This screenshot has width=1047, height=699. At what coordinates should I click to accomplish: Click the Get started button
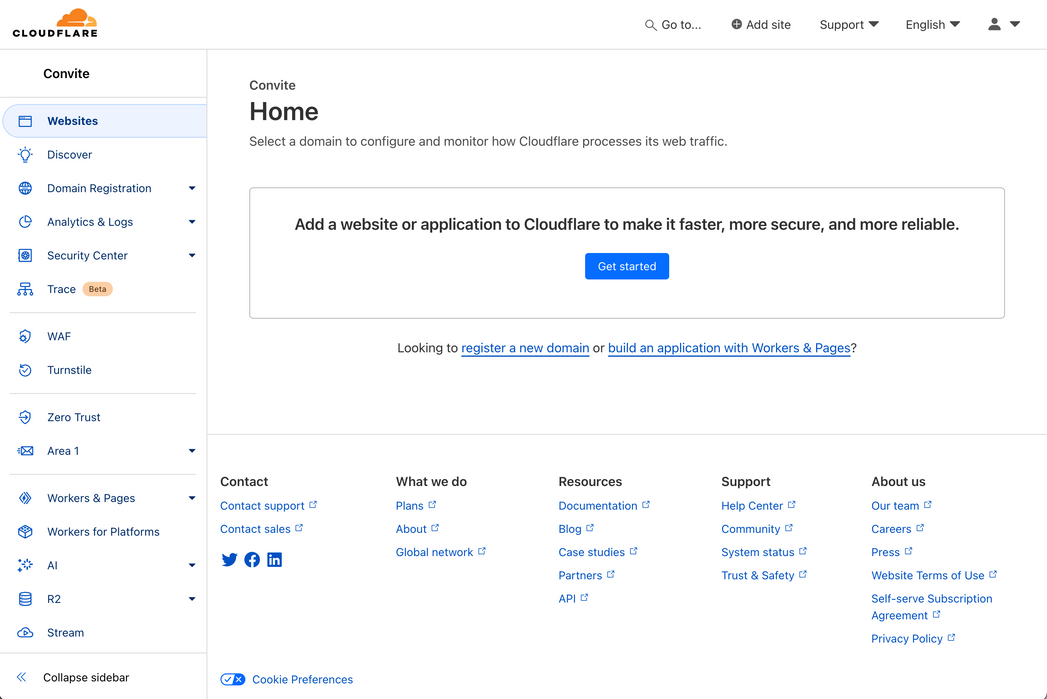627,267
